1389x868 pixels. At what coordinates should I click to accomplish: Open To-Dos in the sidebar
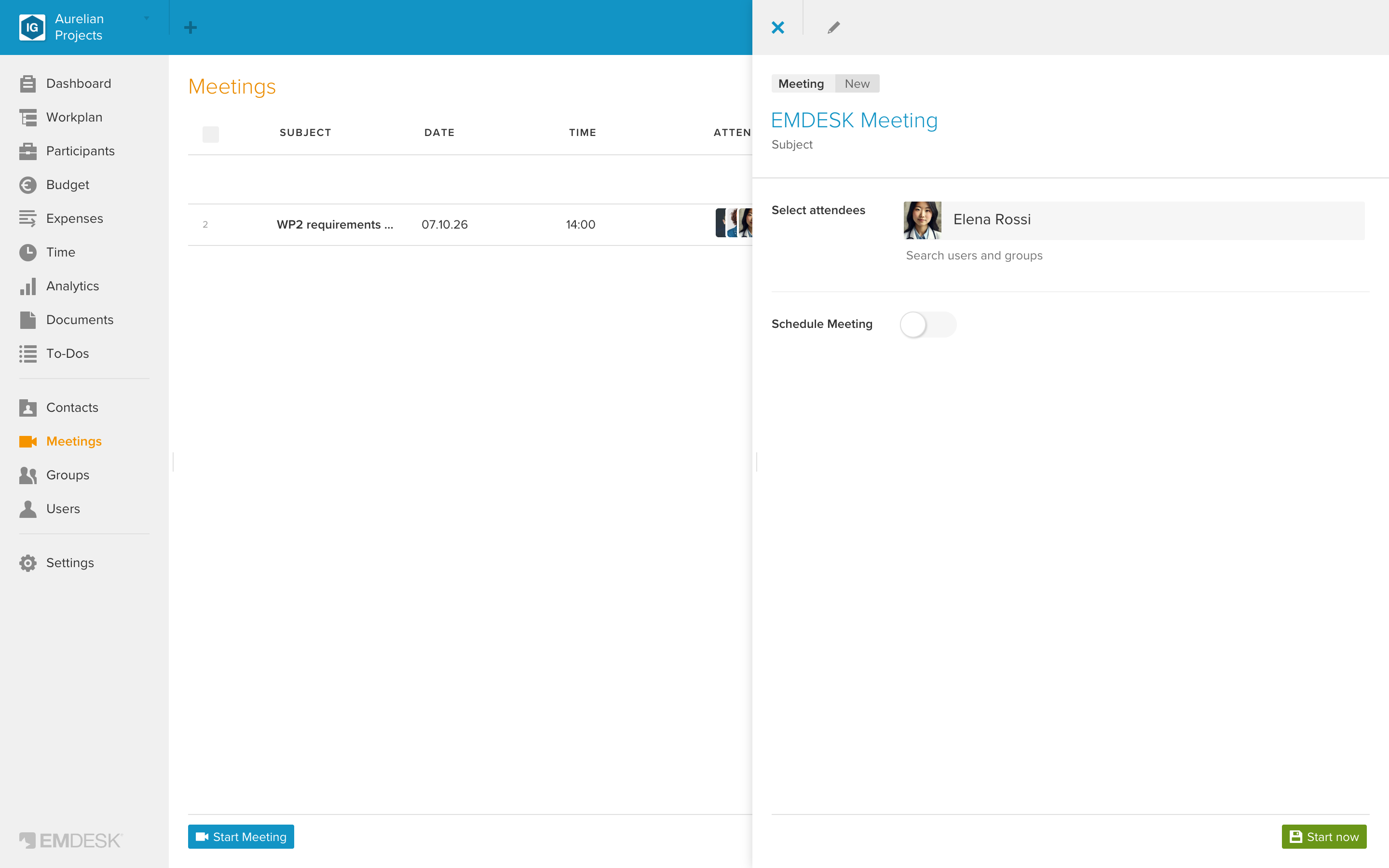[x=68, y=353]
